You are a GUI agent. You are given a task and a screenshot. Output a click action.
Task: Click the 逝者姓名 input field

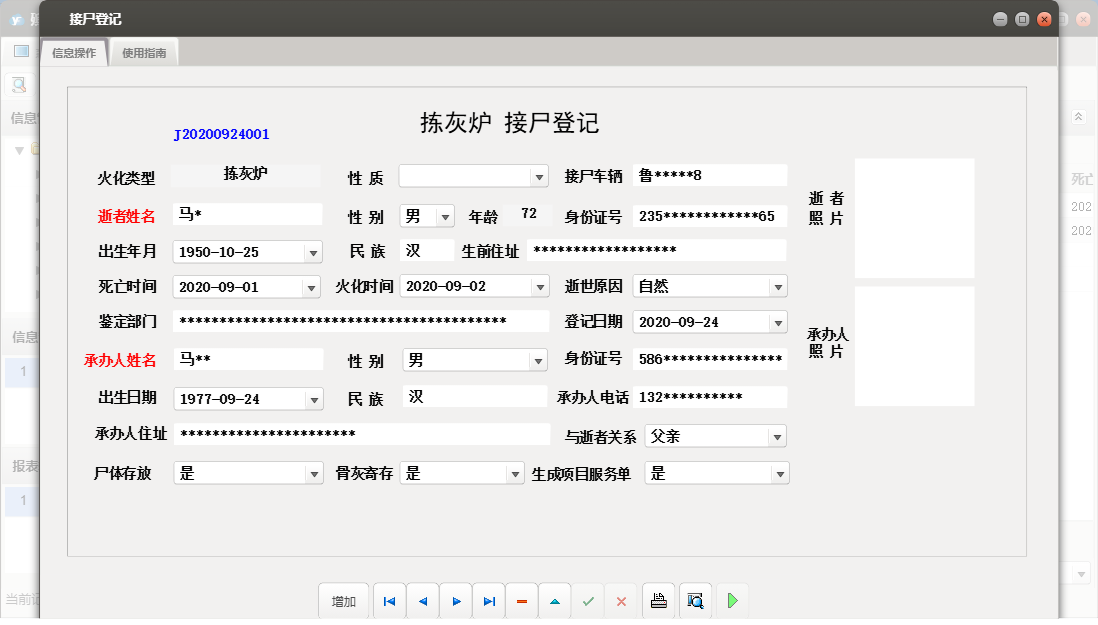click(247, 214)
